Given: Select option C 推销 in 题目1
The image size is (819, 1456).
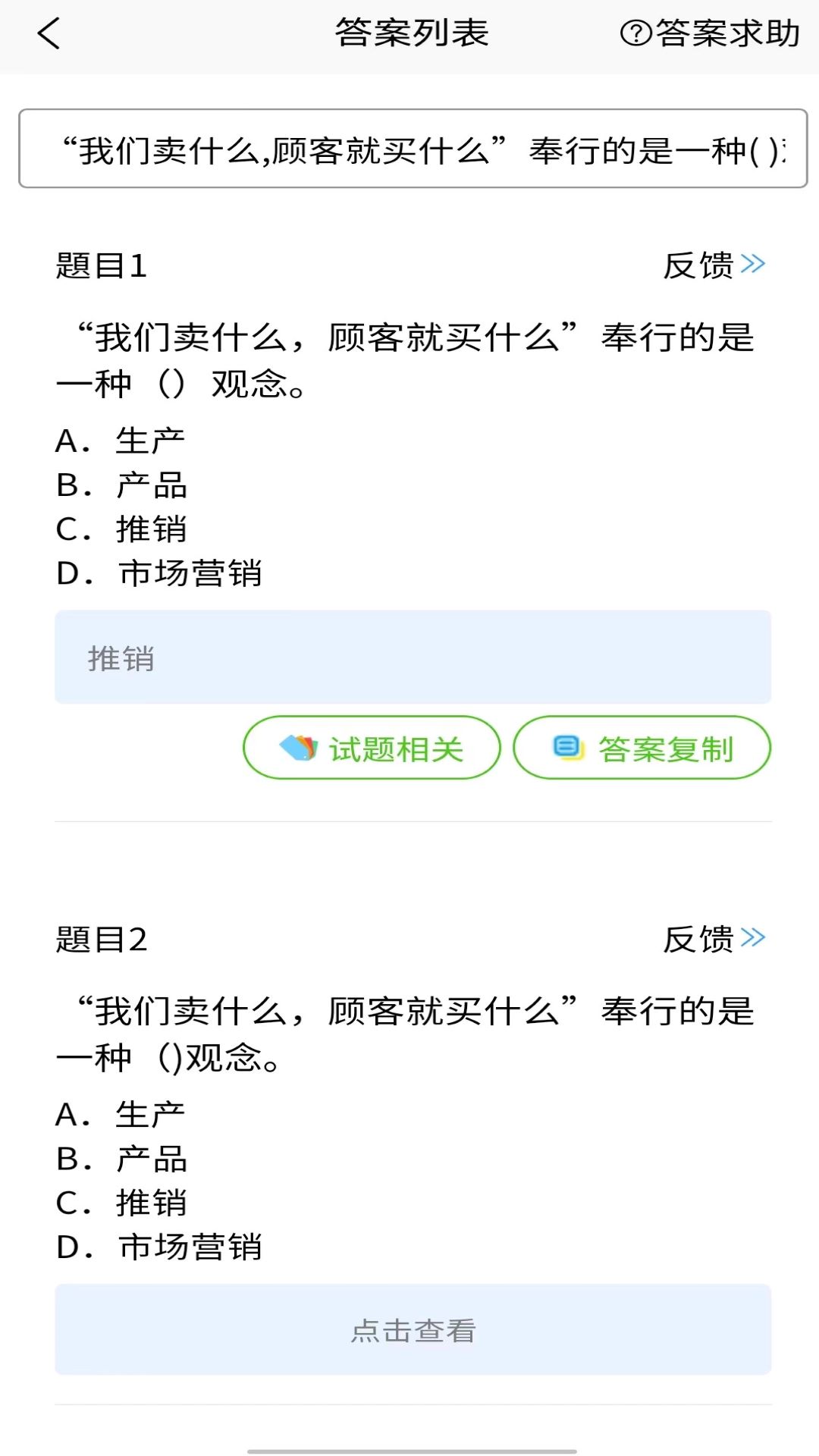Looking at the screenshot, I should pyautogui.click(x=121, y=529).
